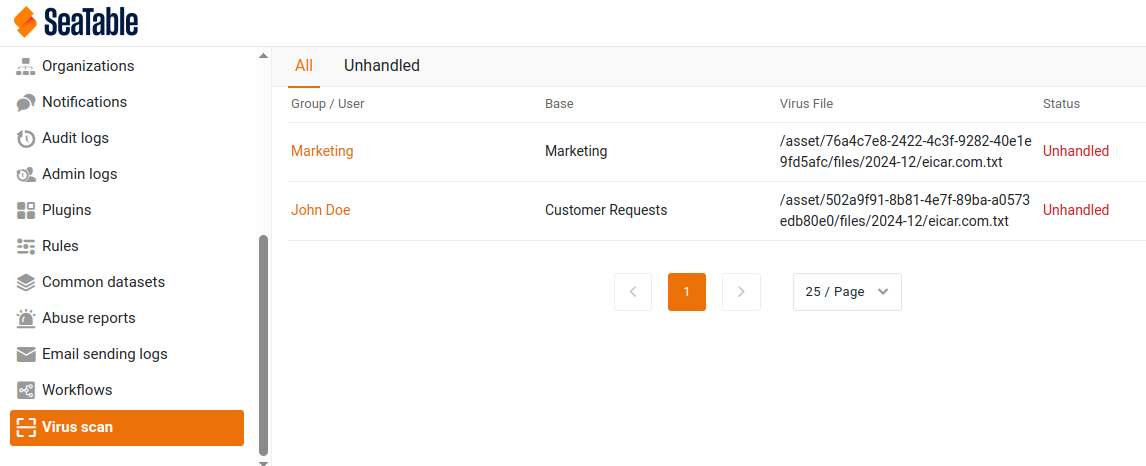Click the sidebar scroll up arrow
Viewport: 1146px width, 466px height.
point(264,56)
